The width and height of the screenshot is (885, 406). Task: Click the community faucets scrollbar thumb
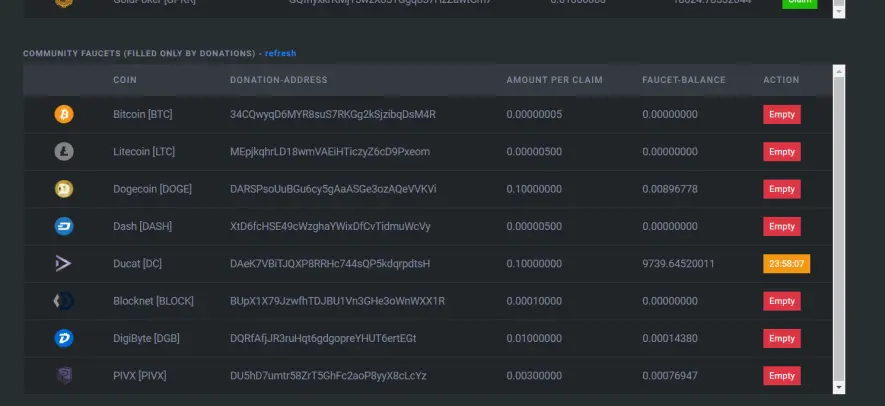839,229
